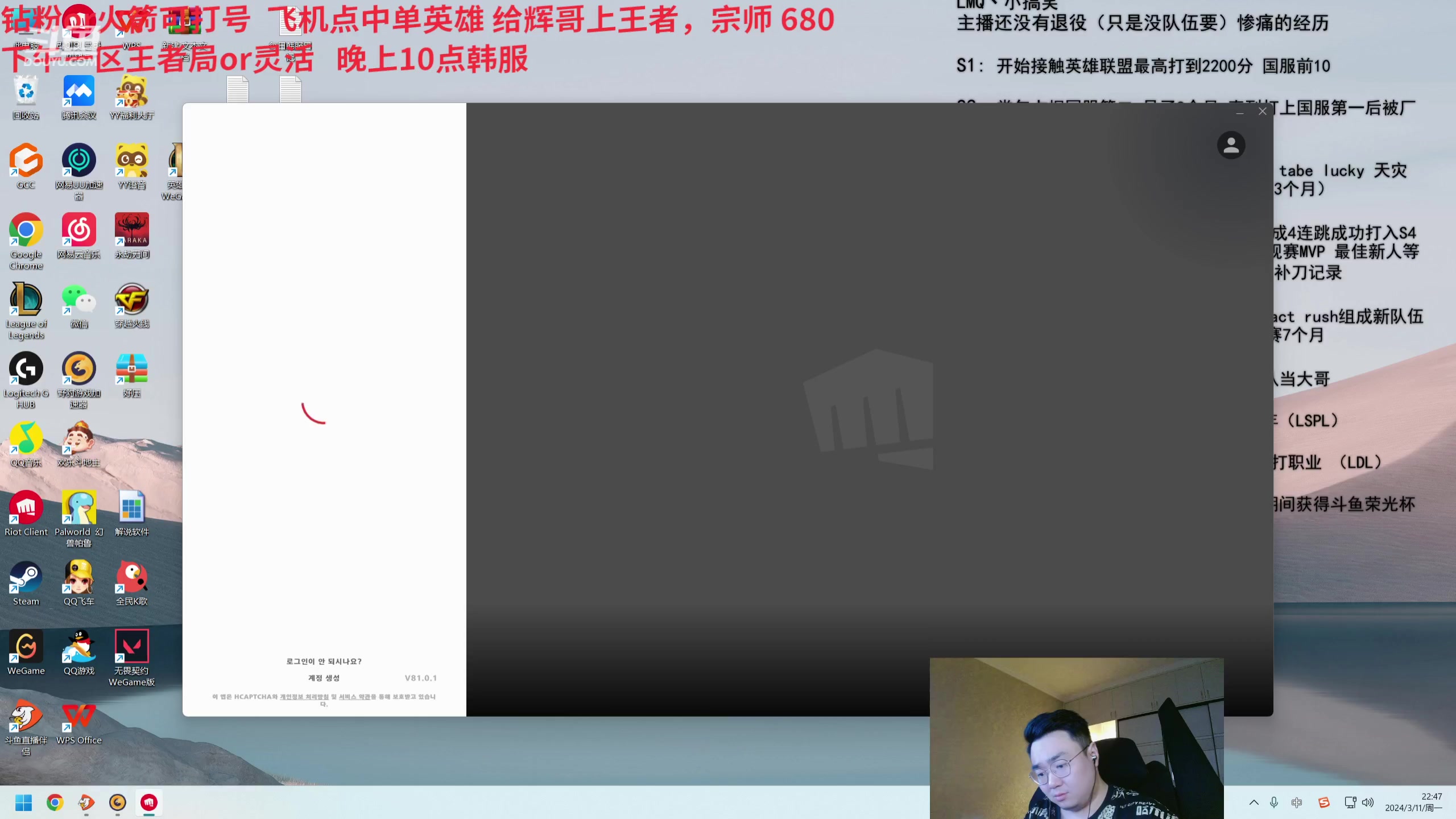
Task: Switch the 中 input language indicator
Action: [x=1297, y=803]
